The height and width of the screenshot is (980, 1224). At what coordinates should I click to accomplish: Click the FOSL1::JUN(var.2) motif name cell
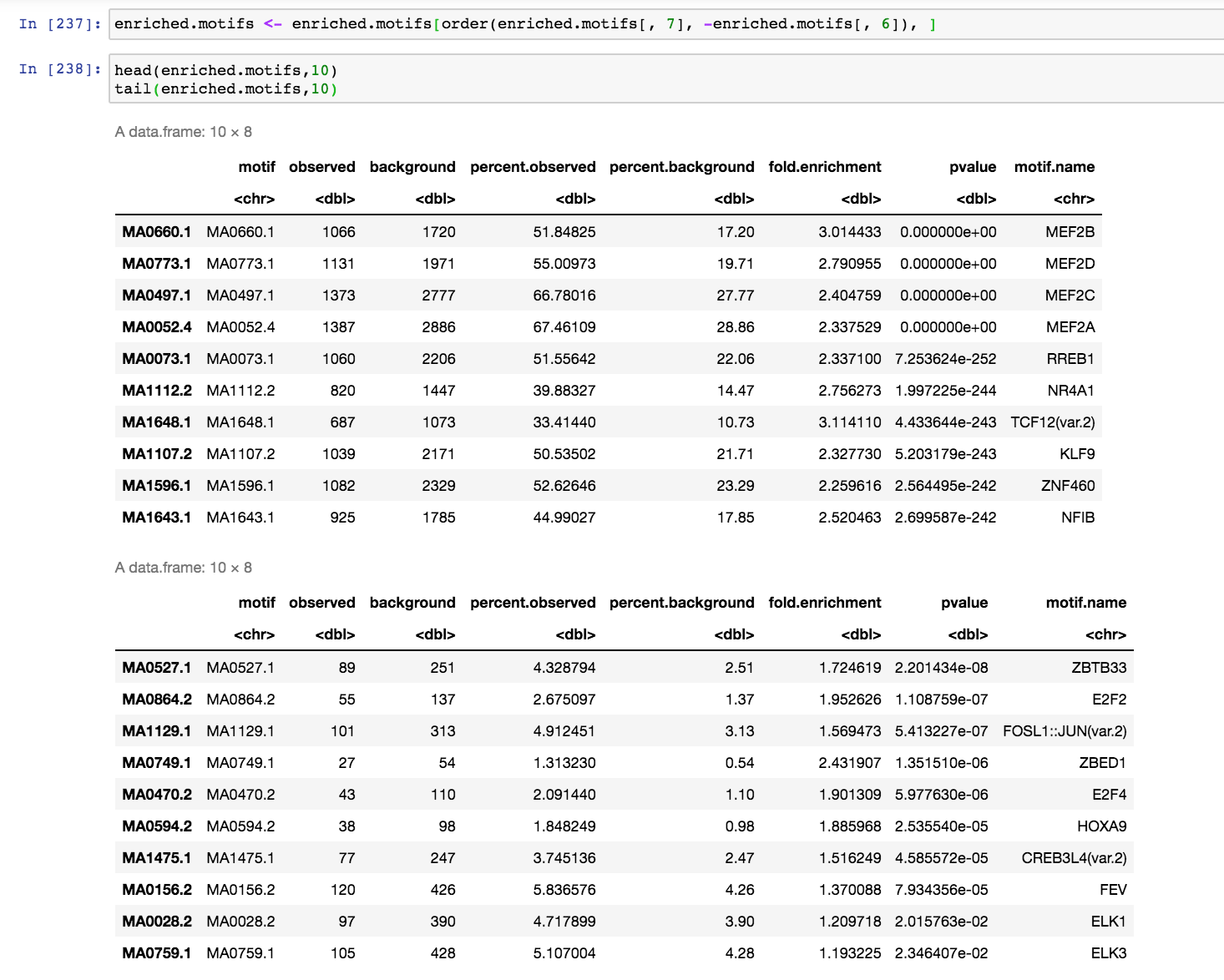tap(1065, 730)
